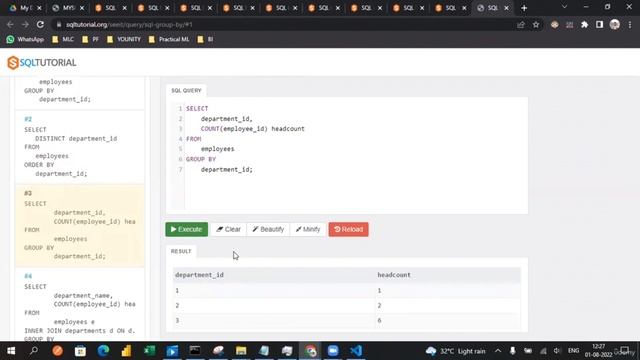640x360 pixels.
Task: Open the PF bookmarks folder
Action: [x=91, y=39]
